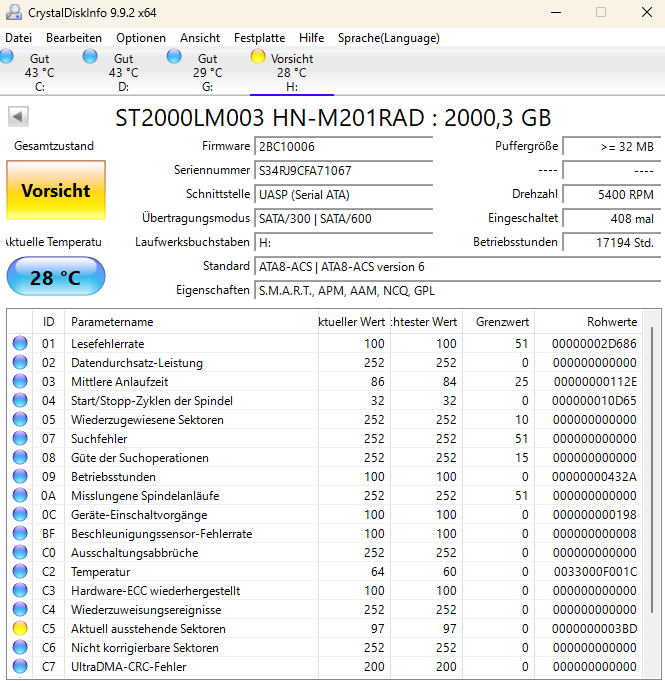665x681 pixels.
Task: Open the Hilfe menu
Action: [311, 38]
